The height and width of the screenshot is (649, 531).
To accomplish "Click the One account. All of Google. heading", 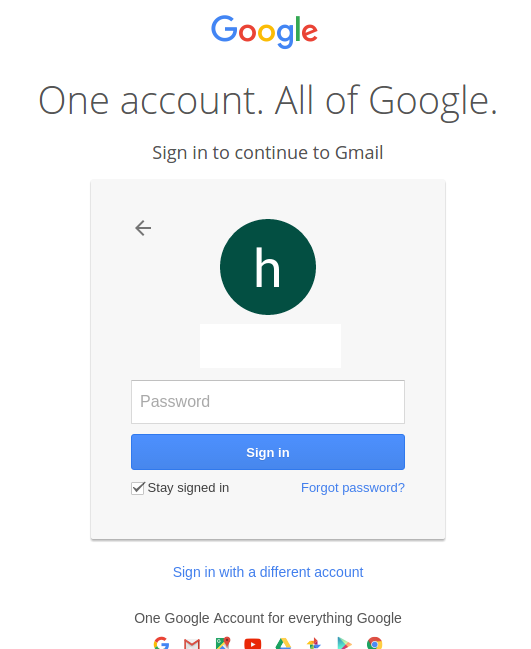I will [268, 101].
